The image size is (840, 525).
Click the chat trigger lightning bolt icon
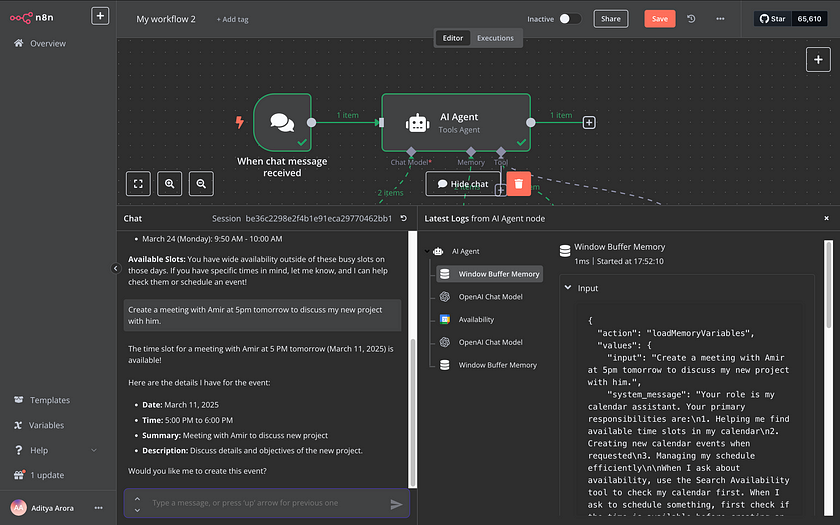click(x=239, y=122)
